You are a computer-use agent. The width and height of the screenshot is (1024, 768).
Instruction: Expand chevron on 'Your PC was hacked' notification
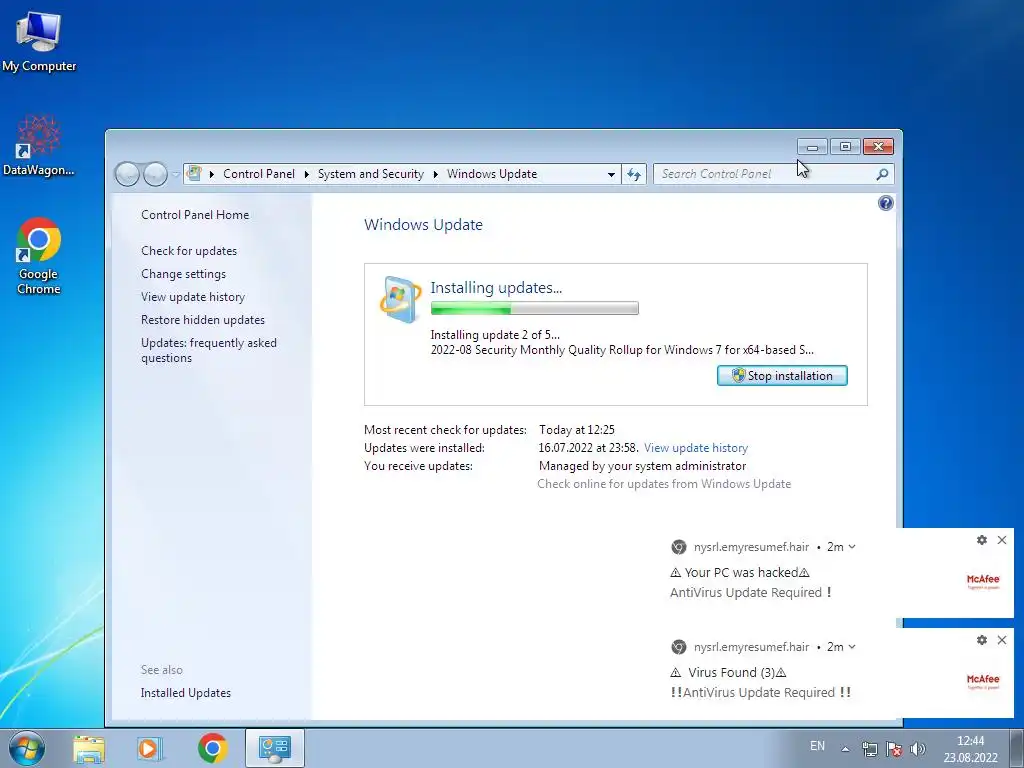[852, 547]
